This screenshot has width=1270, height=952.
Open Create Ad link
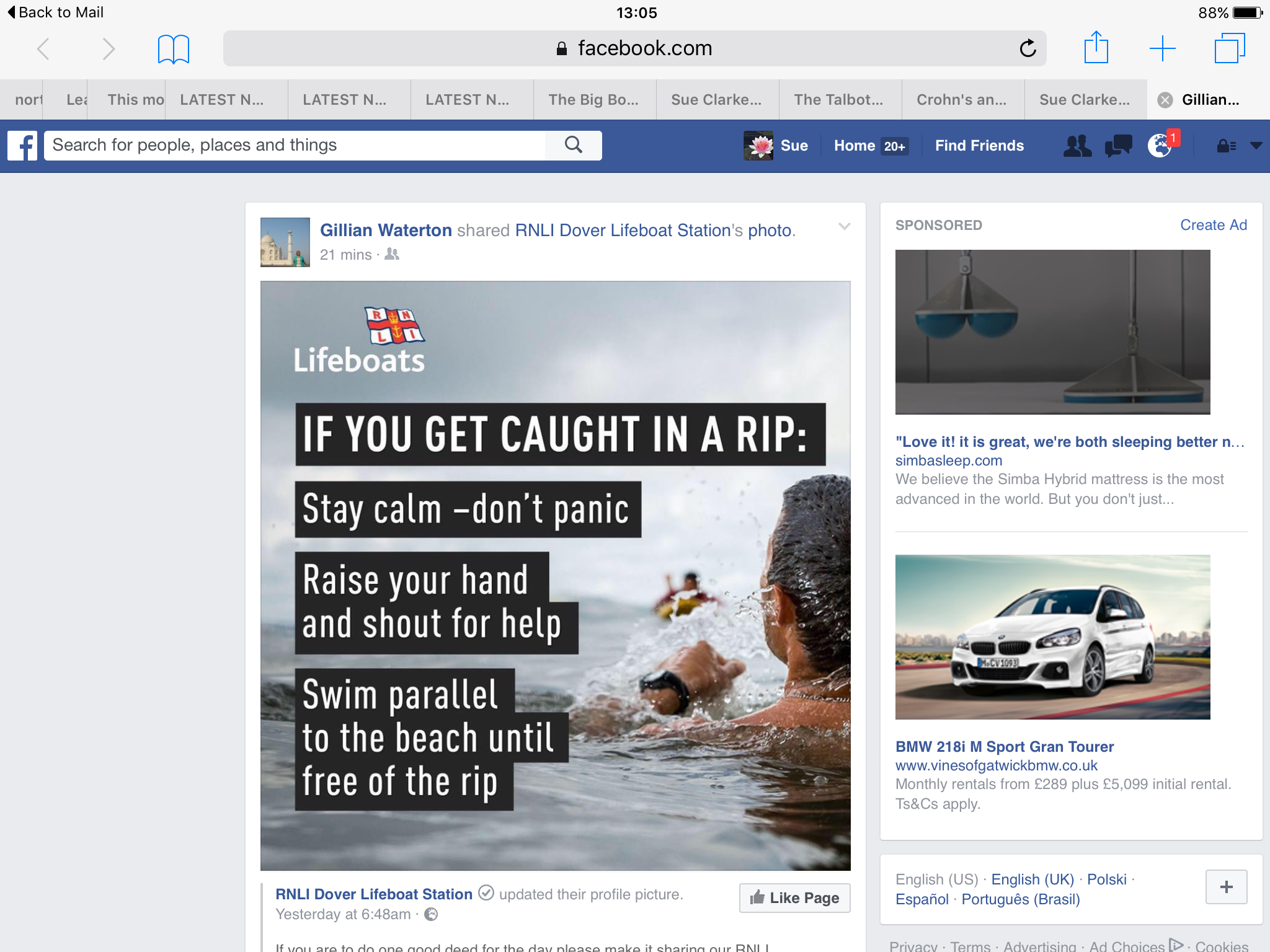point(1213,225)
